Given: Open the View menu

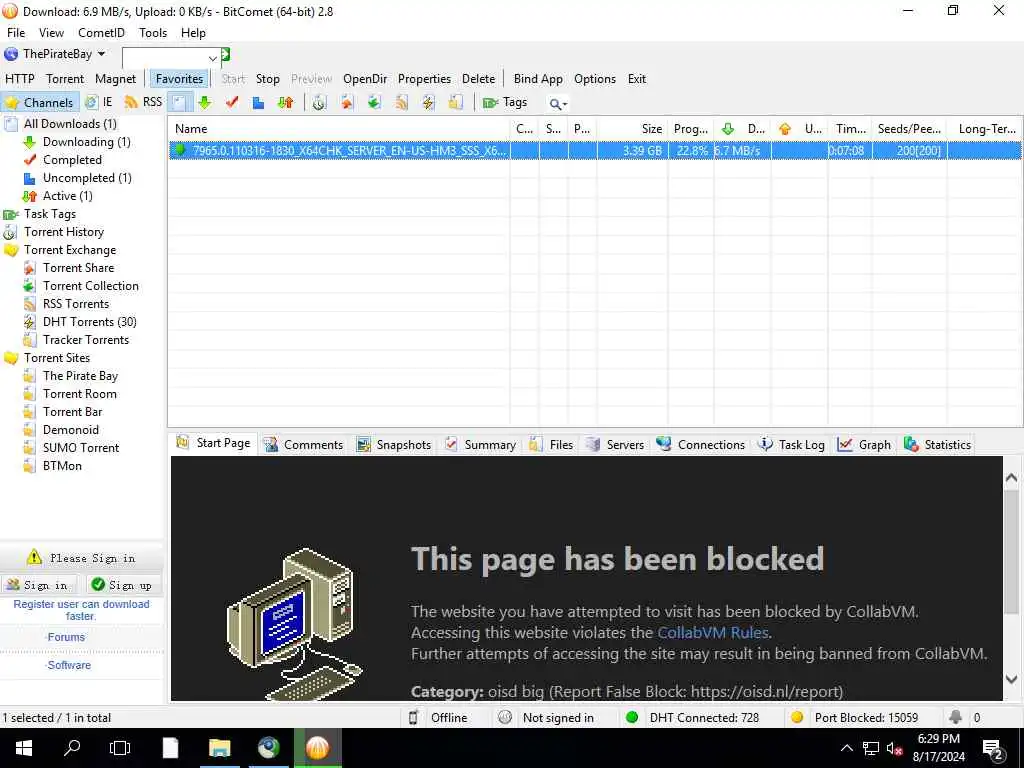Looking at the screenshot, I should [x=51, y=33].
